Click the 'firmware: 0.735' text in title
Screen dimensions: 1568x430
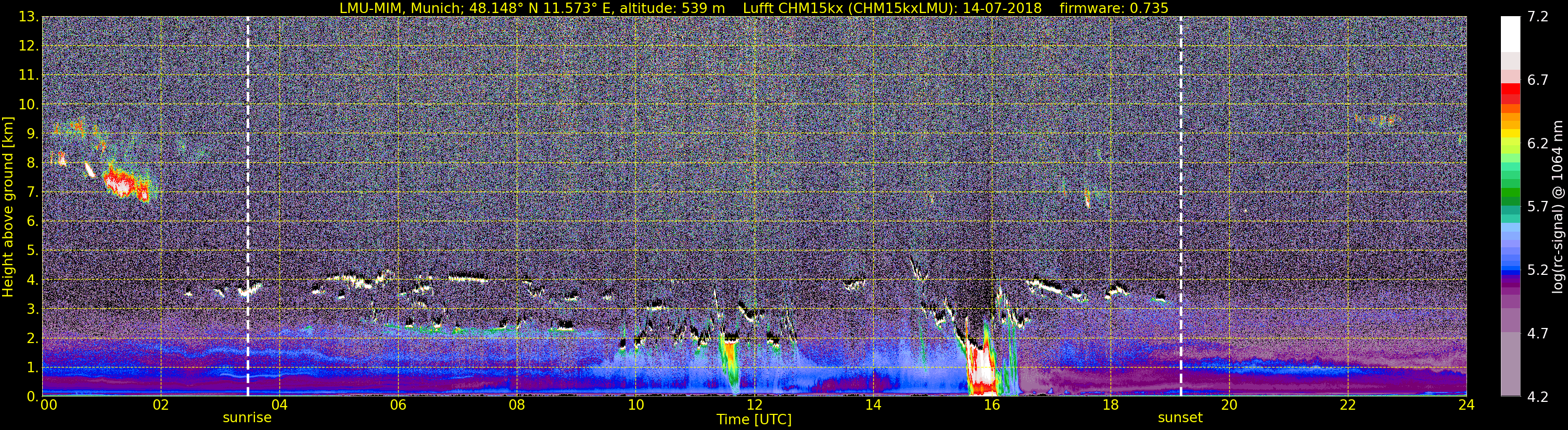1114,8
